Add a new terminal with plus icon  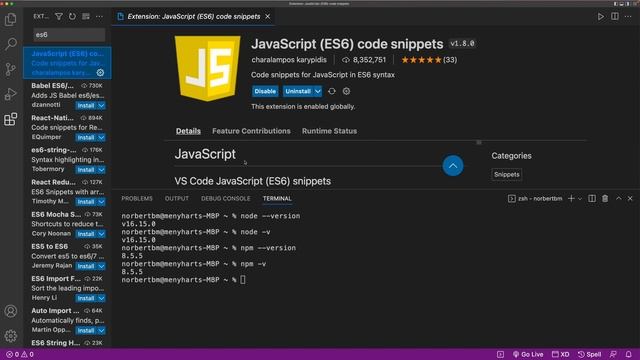click(571, 198)
